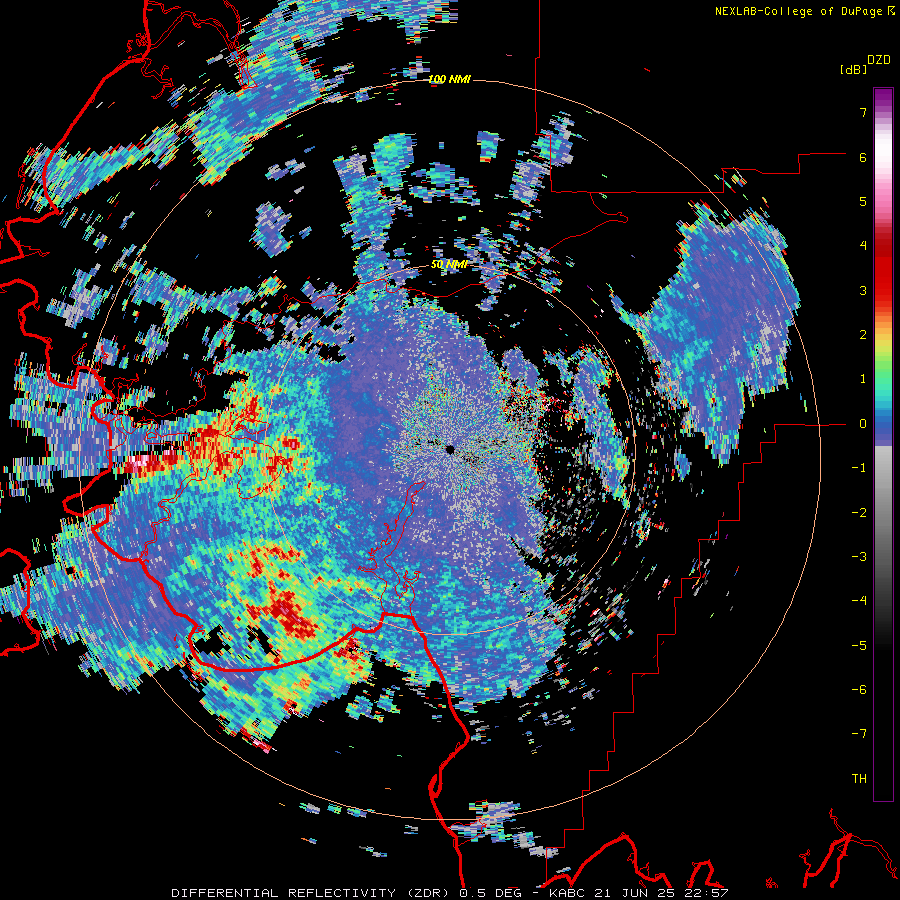Click the -2 dB value on the color scale
Image resolution: width=900 pixels, height=900 pixels.
pos(859,513)
